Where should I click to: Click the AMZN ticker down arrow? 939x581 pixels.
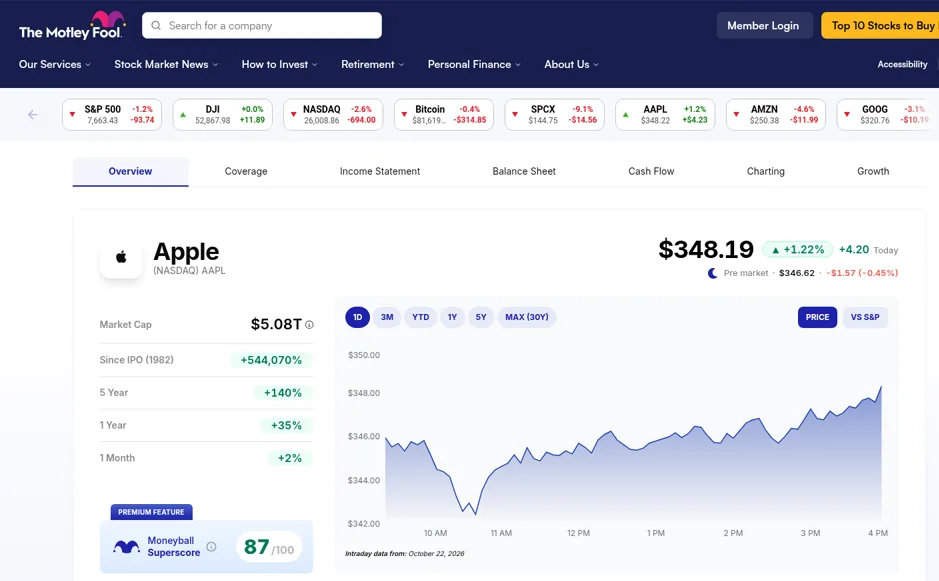pyautogui.click(x=736, y=114)
